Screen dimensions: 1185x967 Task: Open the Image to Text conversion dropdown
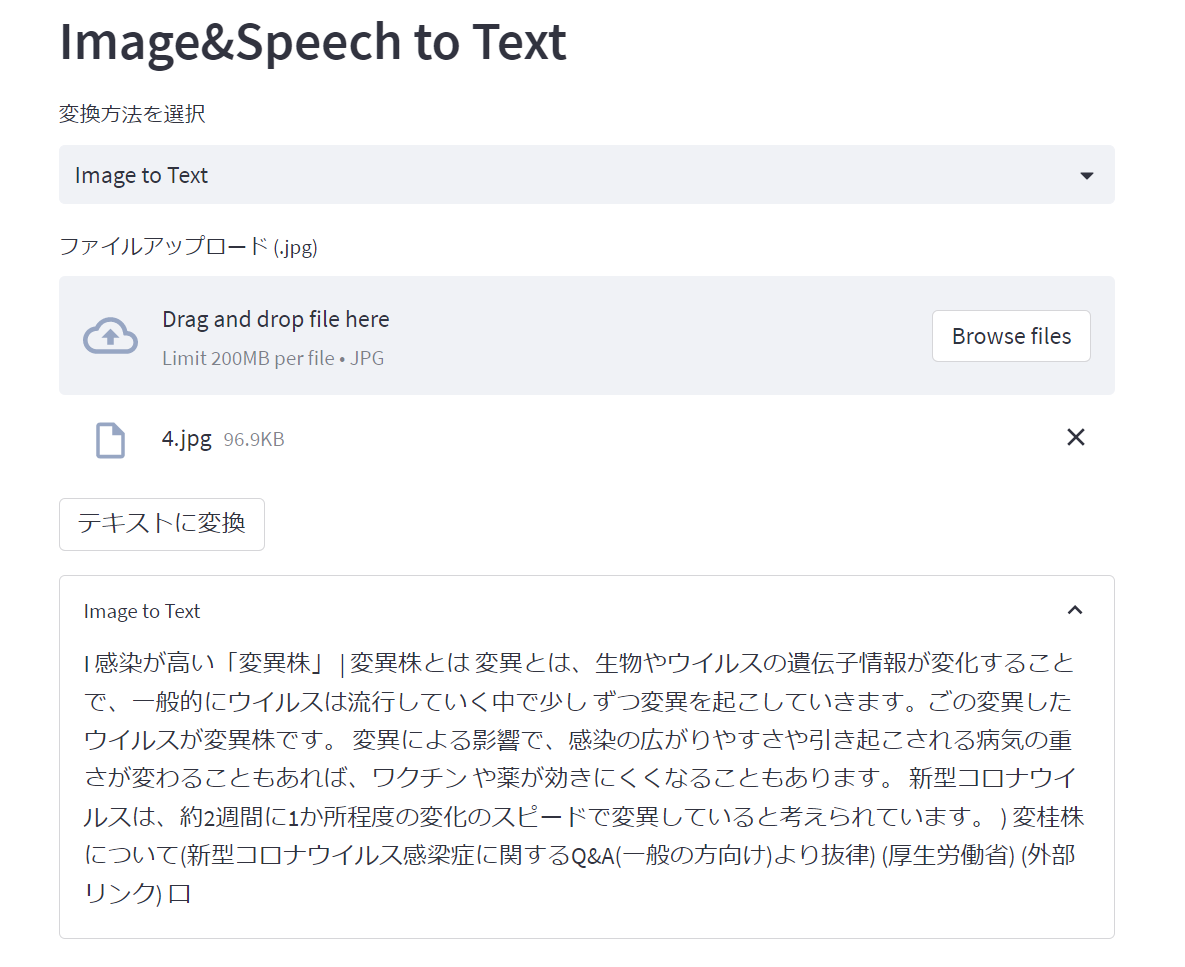coord(586,175)
